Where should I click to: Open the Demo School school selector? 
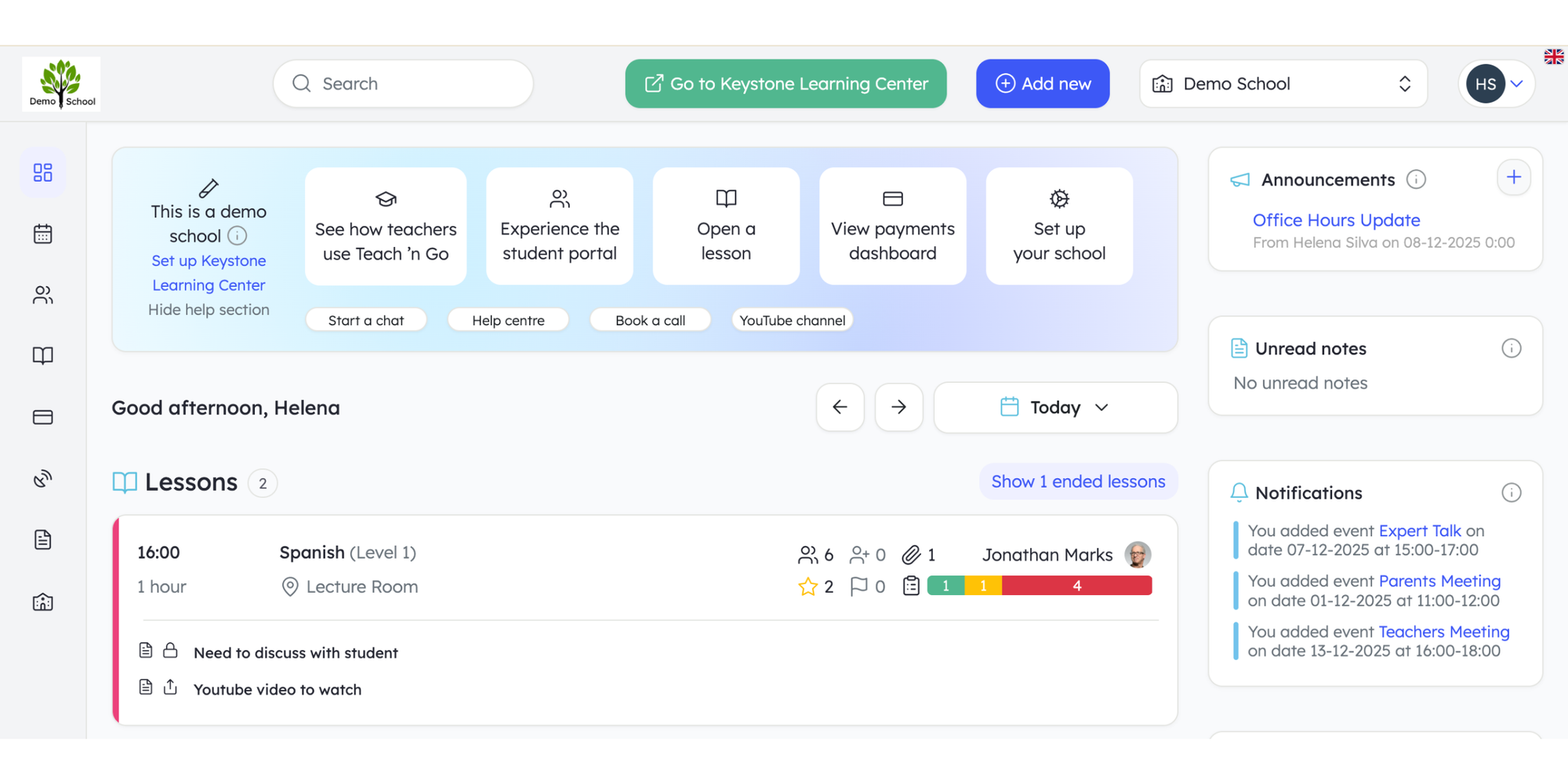1283,83
